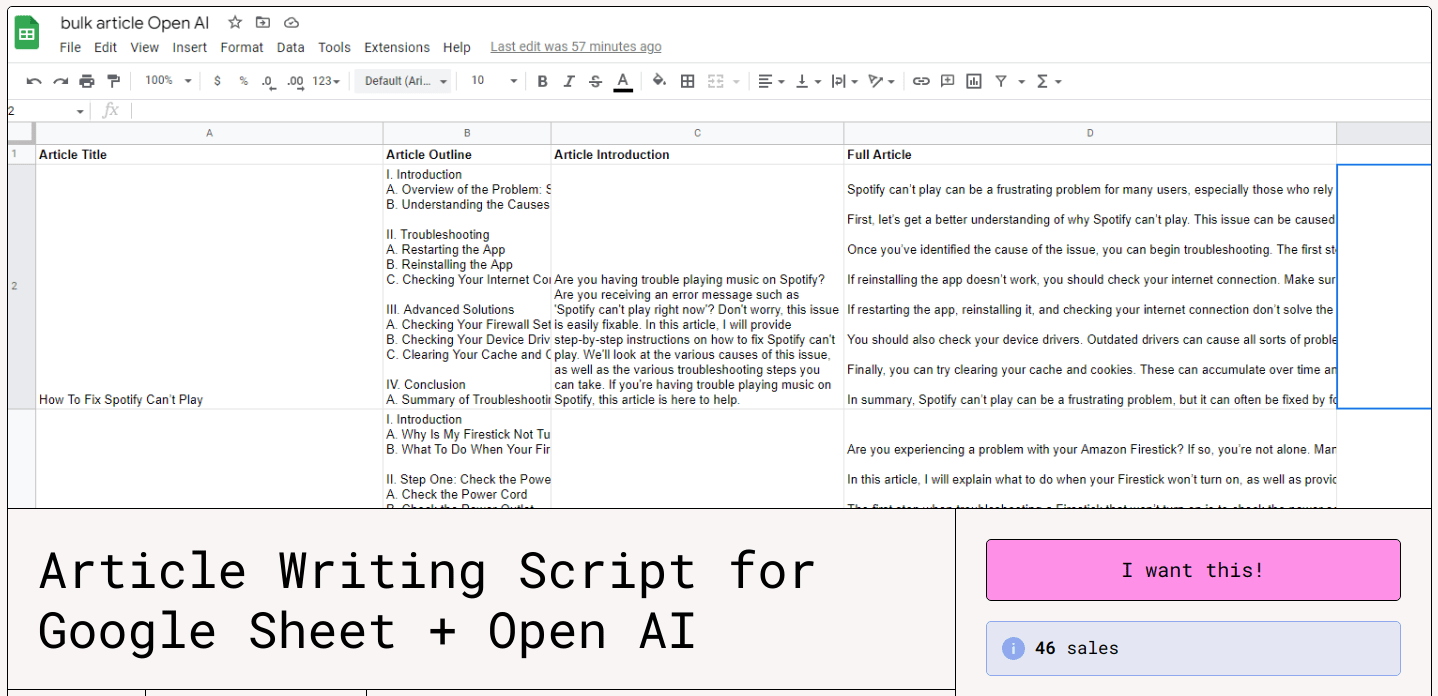
Task: Open the Format menu
Action: [x=242, y=47]
